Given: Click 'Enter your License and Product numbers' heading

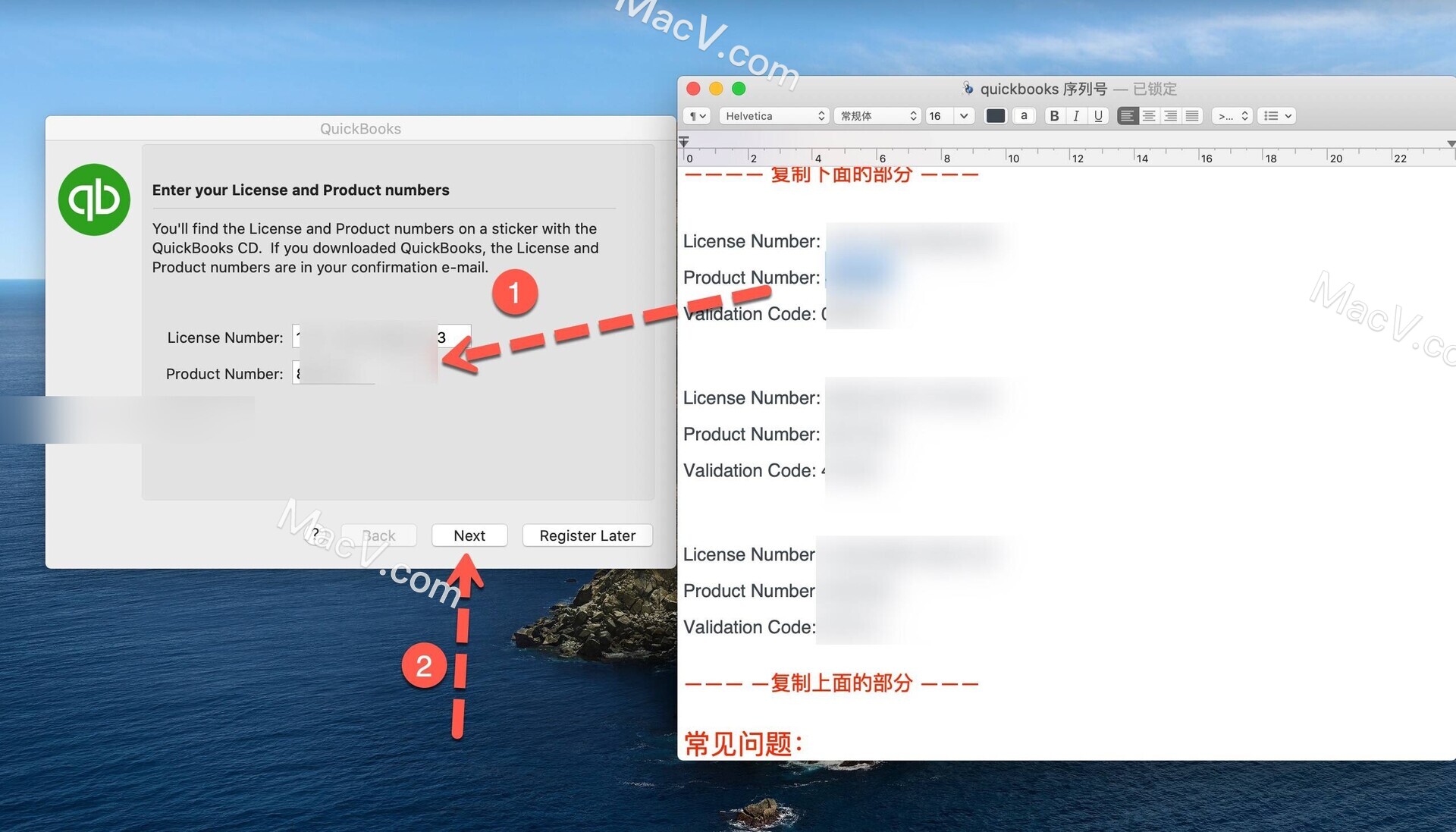Looking at the screenshot, I should (300, 190).
